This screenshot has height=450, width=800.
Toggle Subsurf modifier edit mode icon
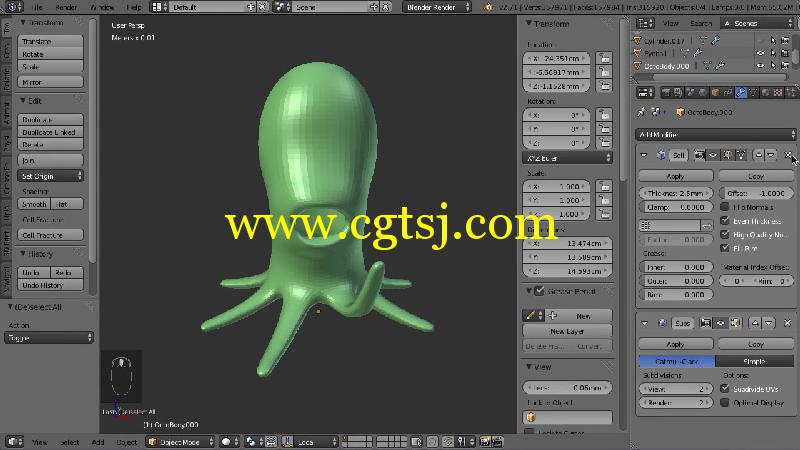[735, 323]
